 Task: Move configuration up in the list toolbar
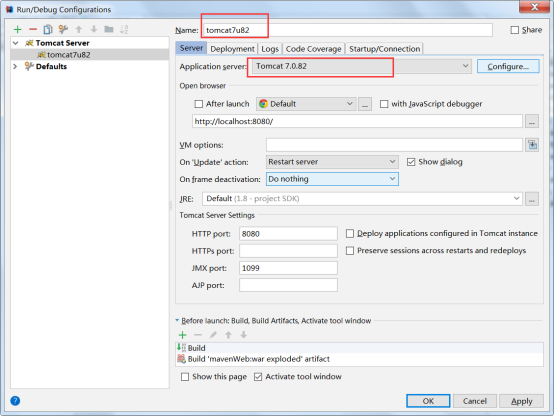click(x=79, y=29)
